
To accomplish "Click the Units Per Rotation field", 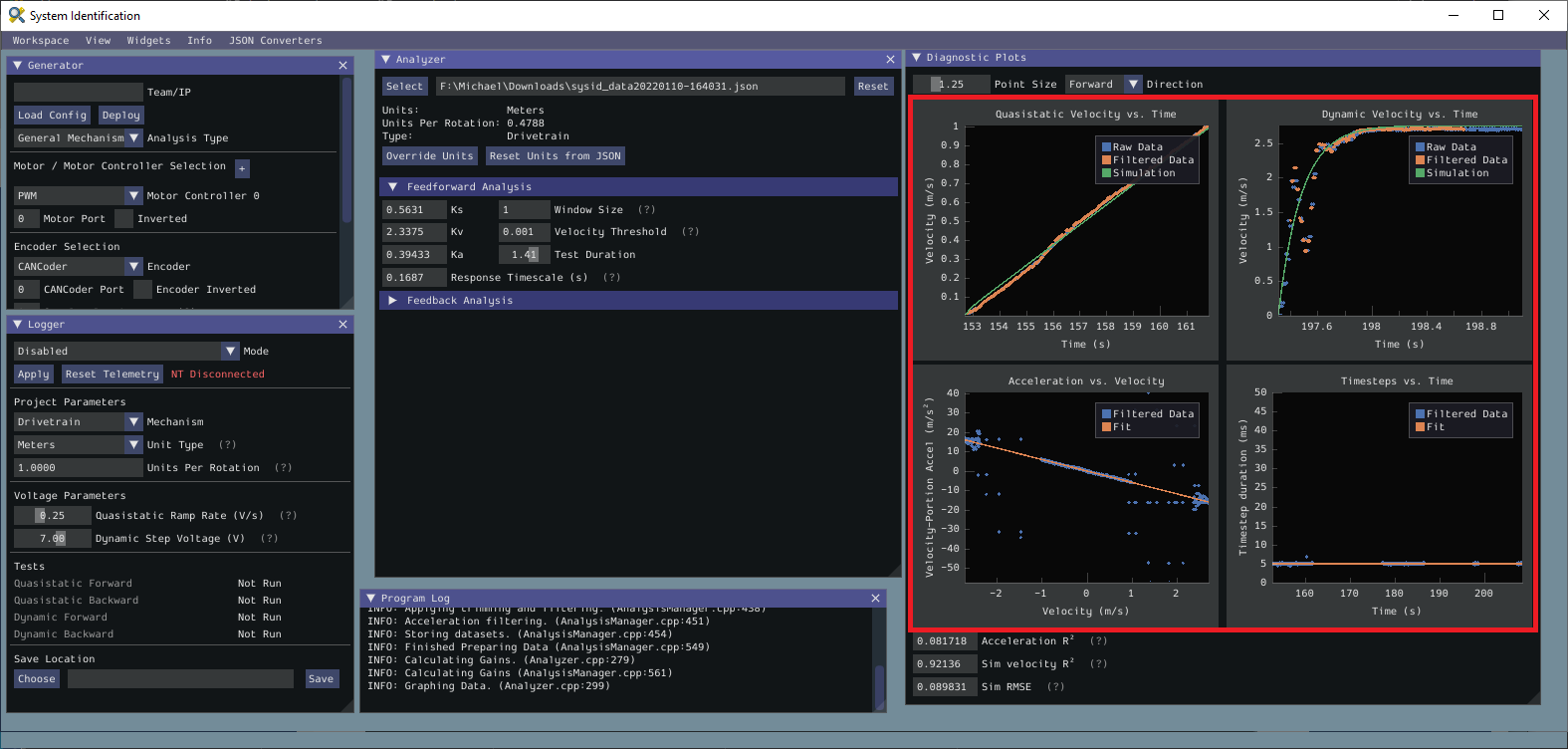I will coord(79,468).
